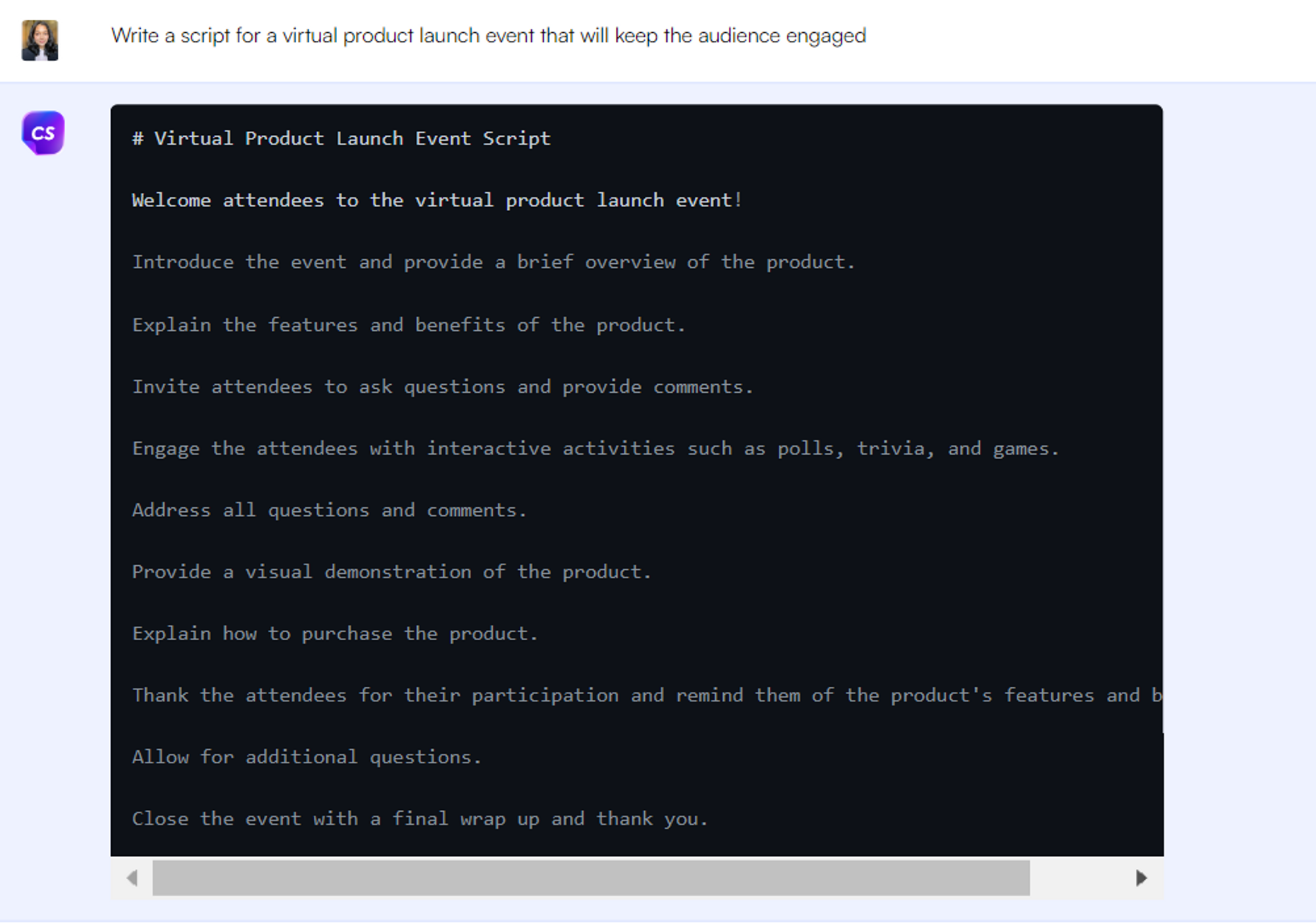The height and width of the screenshot is (923, 1316).
Task: Click the 'Close the event' final line
Action: (420, 818)
